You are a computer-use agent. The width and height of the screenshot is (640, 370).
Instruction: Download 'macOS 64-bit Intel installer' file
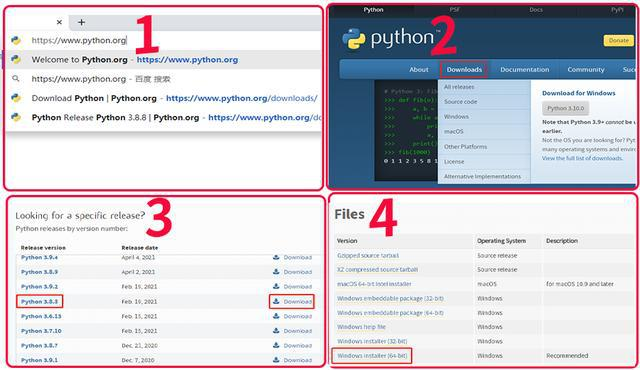(x=374, y=284)
